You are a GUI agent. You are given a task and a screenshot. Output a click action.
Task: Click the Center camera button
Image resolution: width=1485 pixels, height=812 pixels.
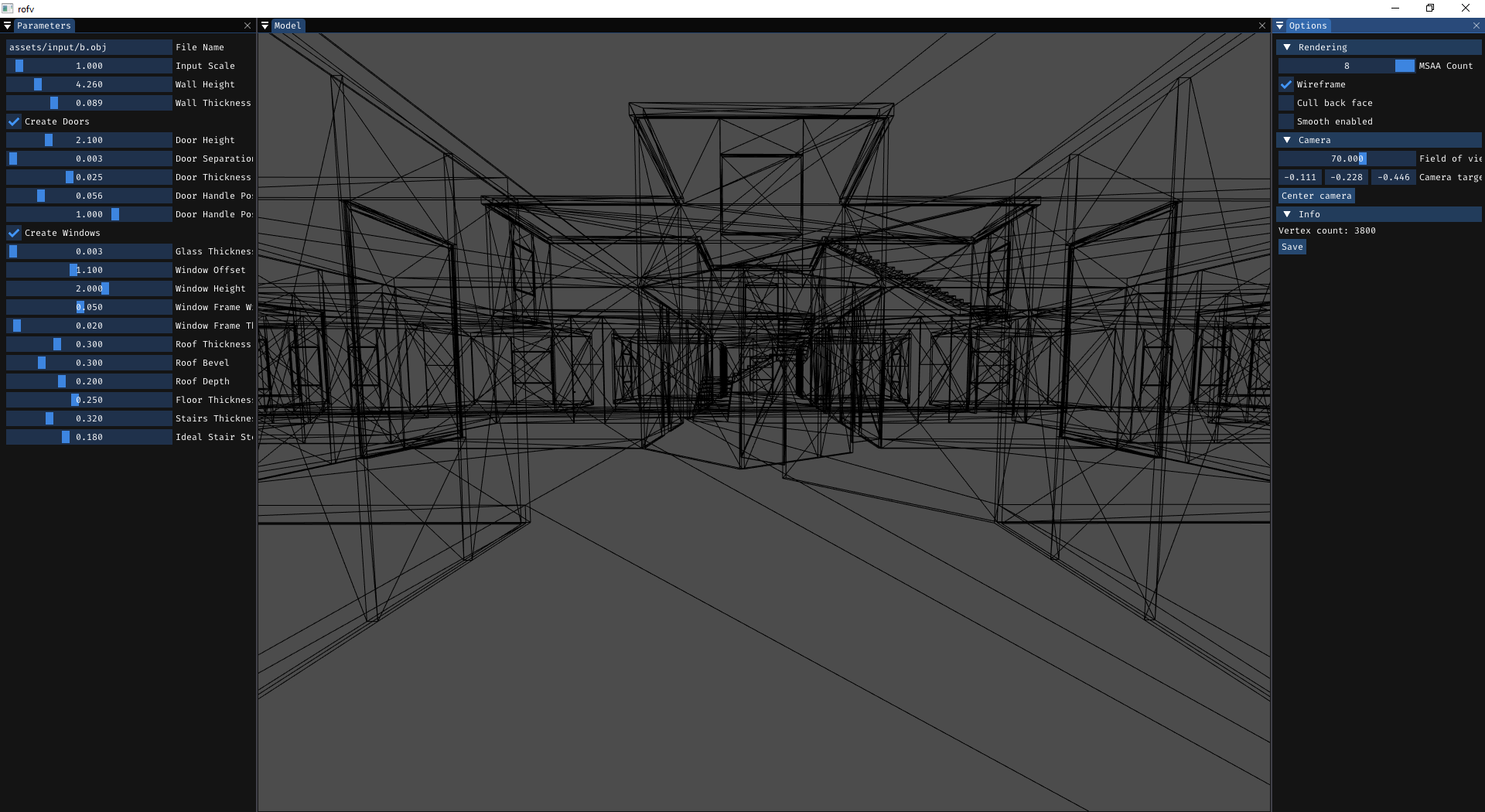click(1316, 196)
